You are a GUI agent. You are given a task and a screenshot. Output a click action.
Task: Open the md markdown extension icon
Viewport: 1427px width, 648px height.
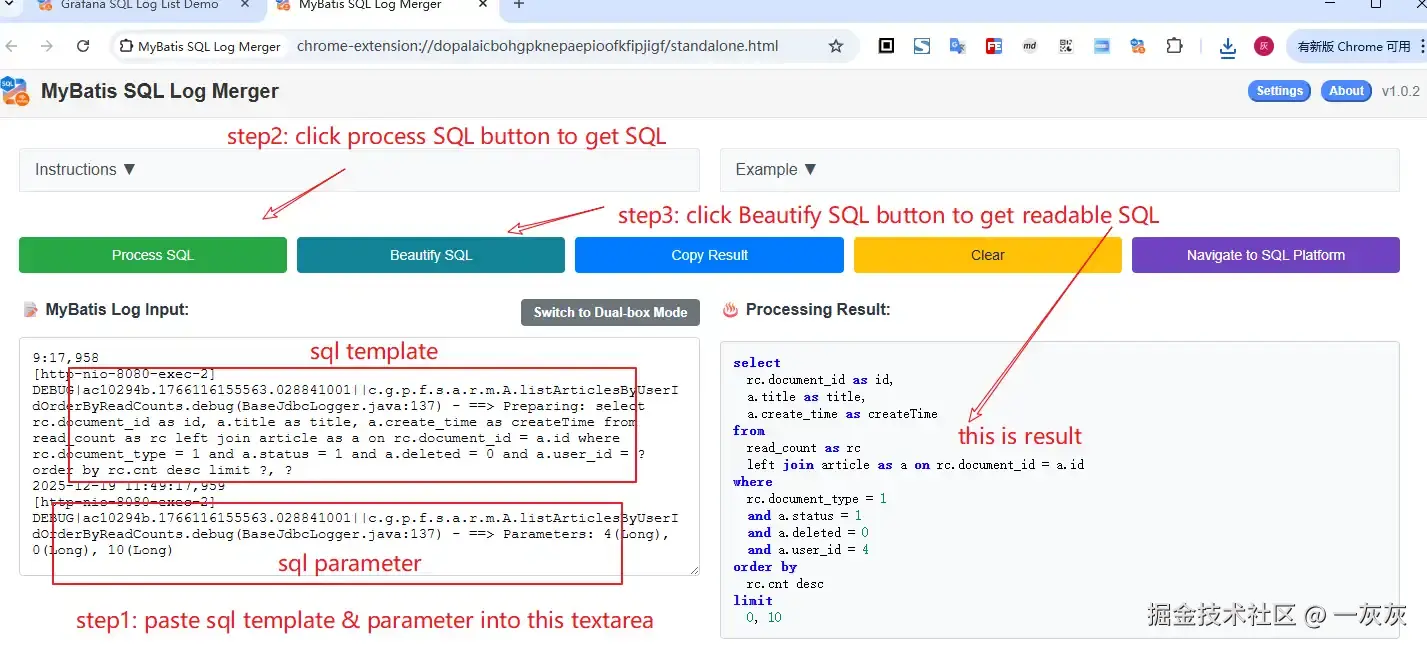(1030, 46)
